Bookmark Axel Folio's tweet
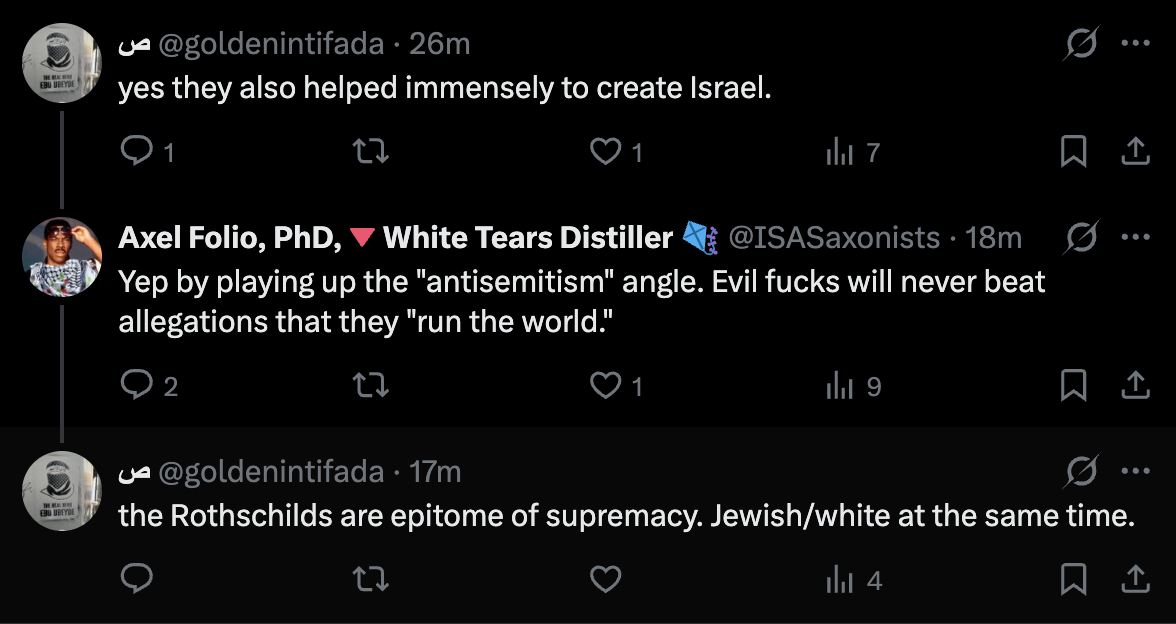 tap(1073, 385)
